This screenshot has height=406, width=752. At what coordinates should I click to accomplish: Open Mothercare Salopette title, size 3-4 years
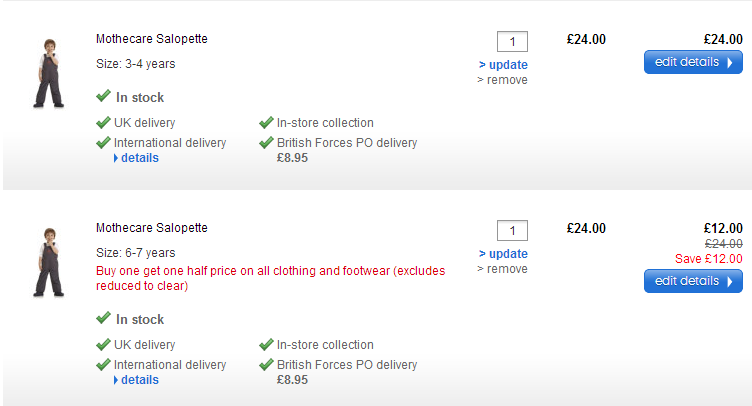152,39
